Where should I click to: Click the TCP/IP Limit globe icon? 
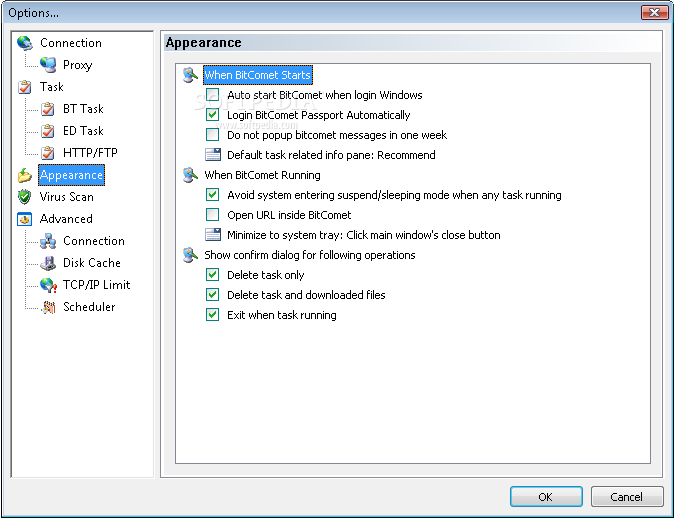(48, 285)
